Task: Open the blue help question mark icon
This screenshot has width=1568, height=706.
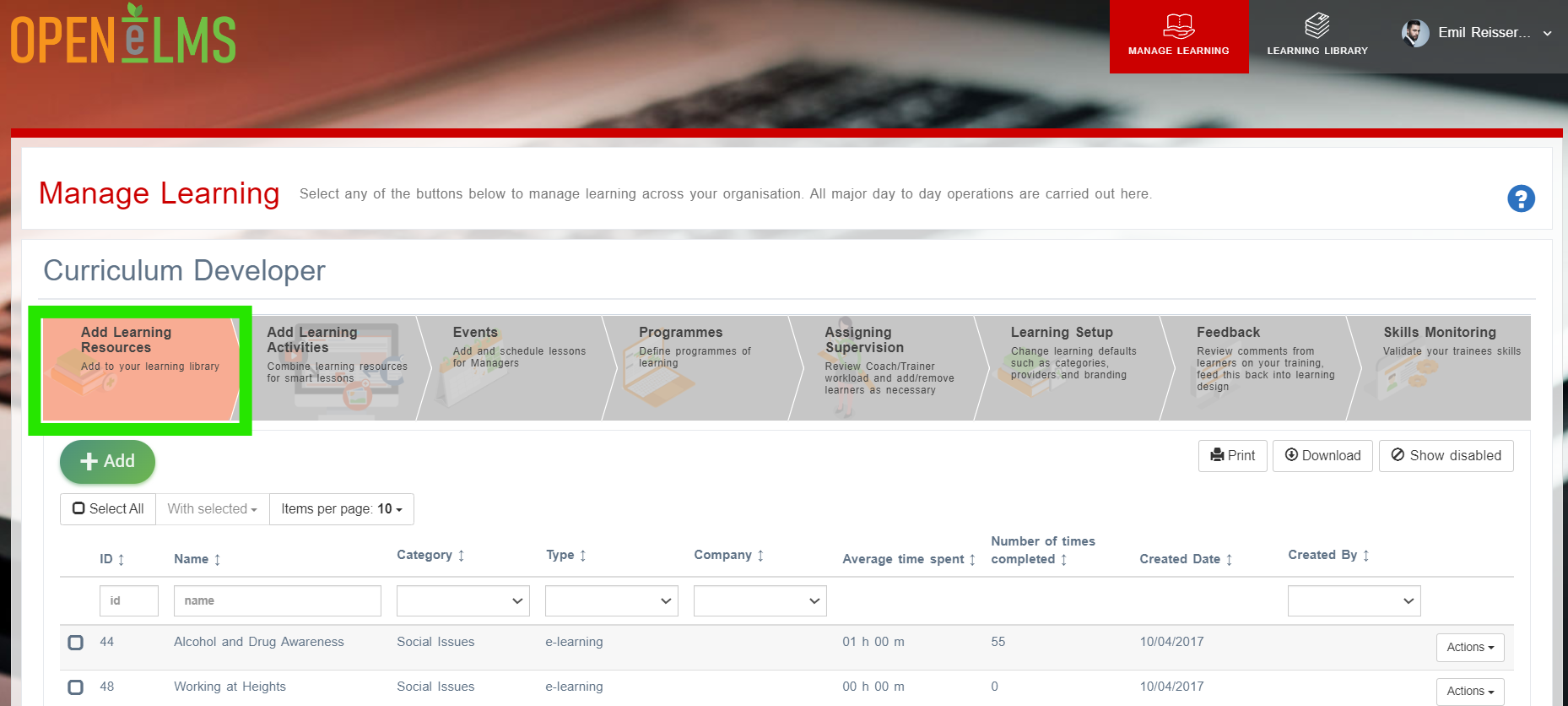Action: [1521, 198]
